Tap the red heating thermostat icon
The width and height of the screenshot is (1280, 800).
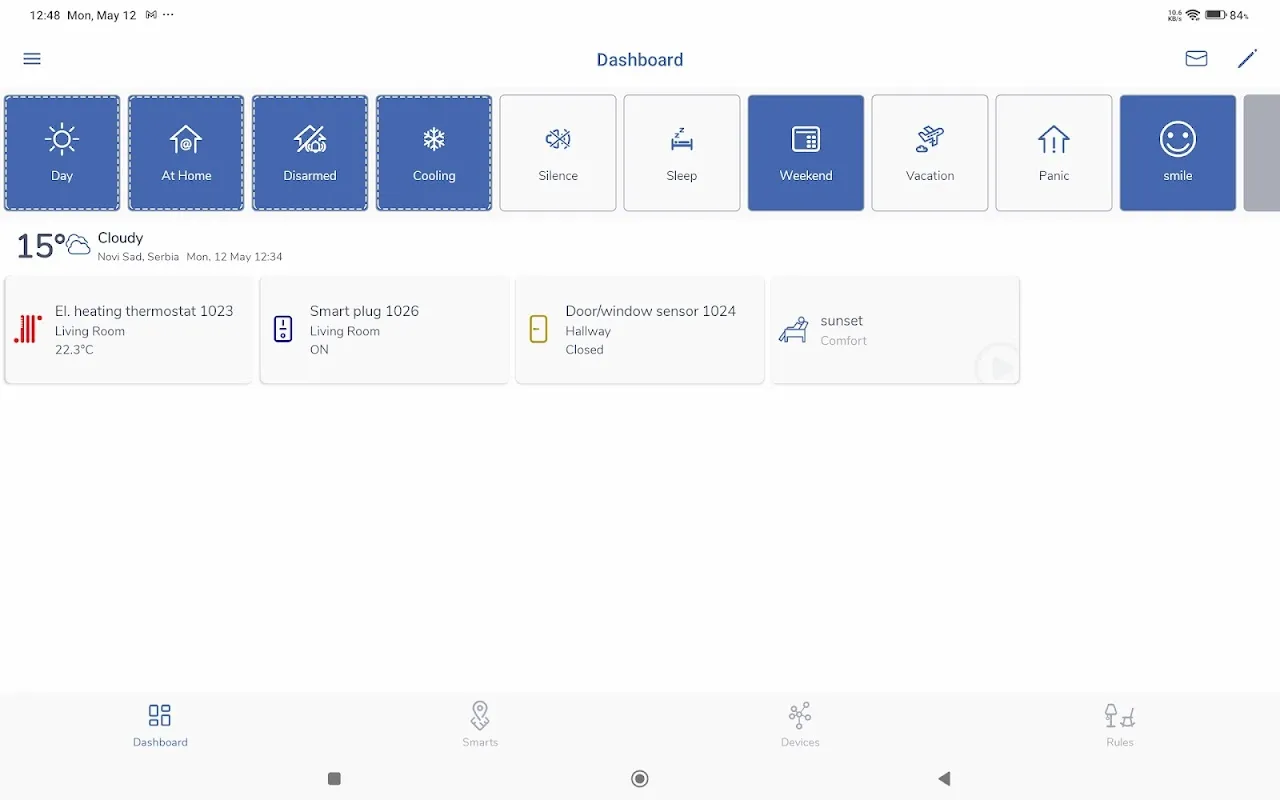[x=28, y=329]
